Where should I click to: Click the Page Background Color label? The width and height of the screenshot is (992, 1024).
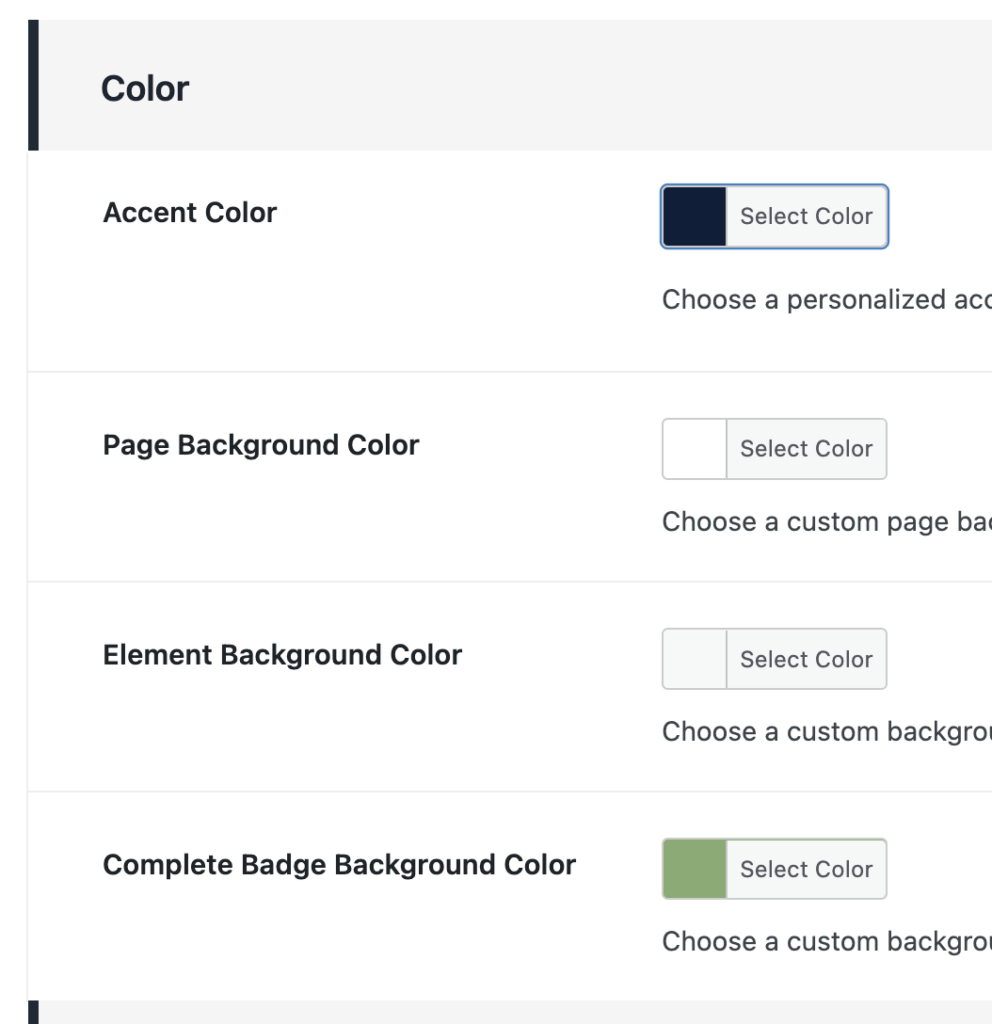(261, 445)
